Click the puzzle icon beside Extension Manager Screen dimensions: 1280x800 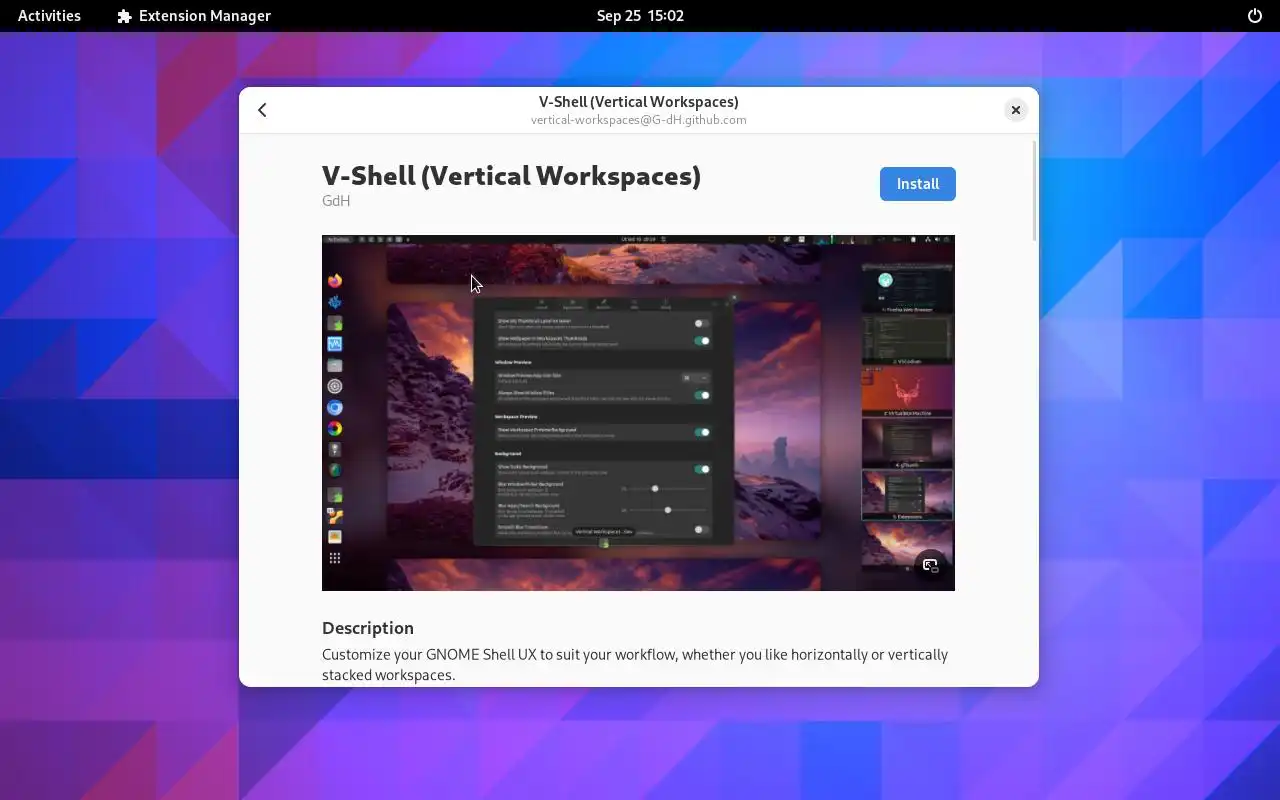124,16
